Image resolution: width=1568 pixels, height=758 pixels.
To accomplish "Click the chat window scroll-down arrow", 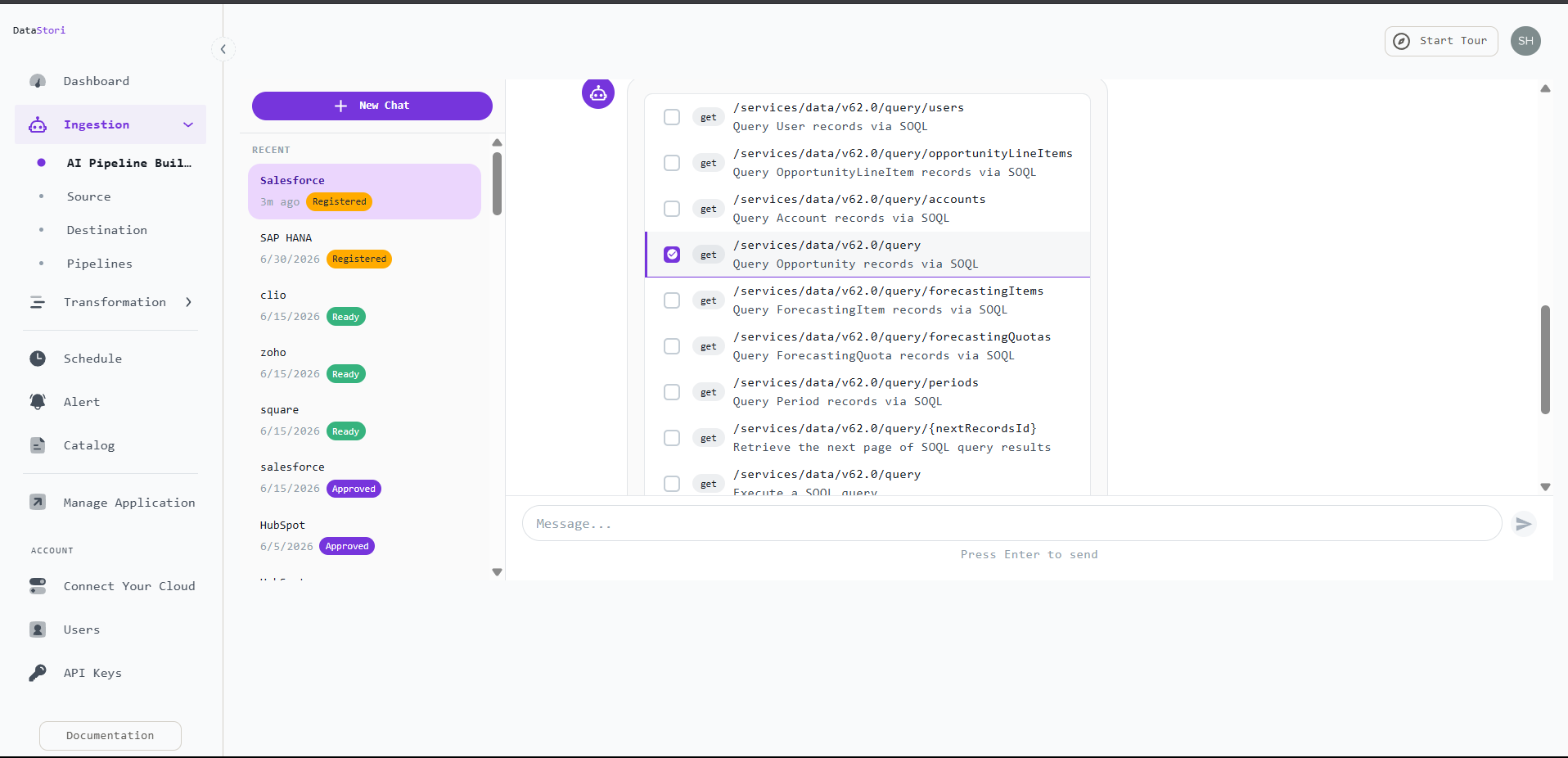I will pyautogui.click(x=1545, y=487).
